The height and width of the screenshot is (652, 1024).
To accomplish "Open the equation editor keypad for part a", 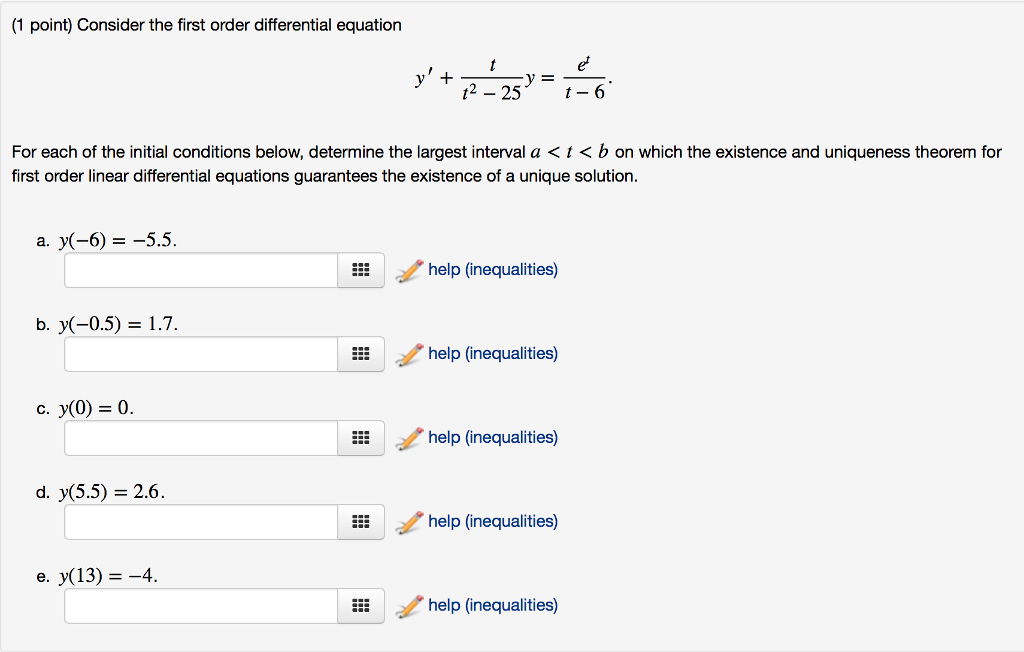I will tap(362, 270).
